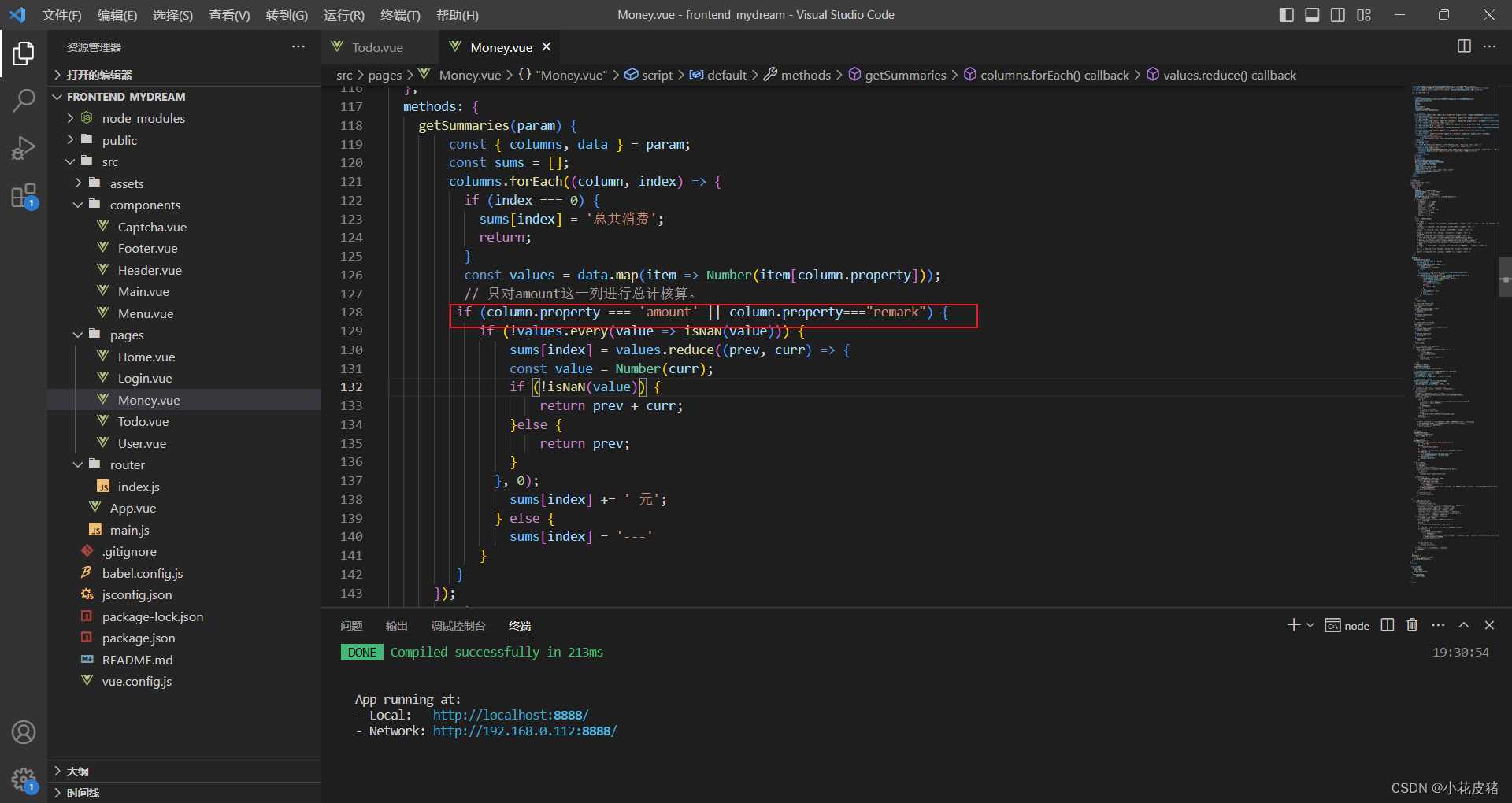Open the Accounts menu icon

click(24, 732)
